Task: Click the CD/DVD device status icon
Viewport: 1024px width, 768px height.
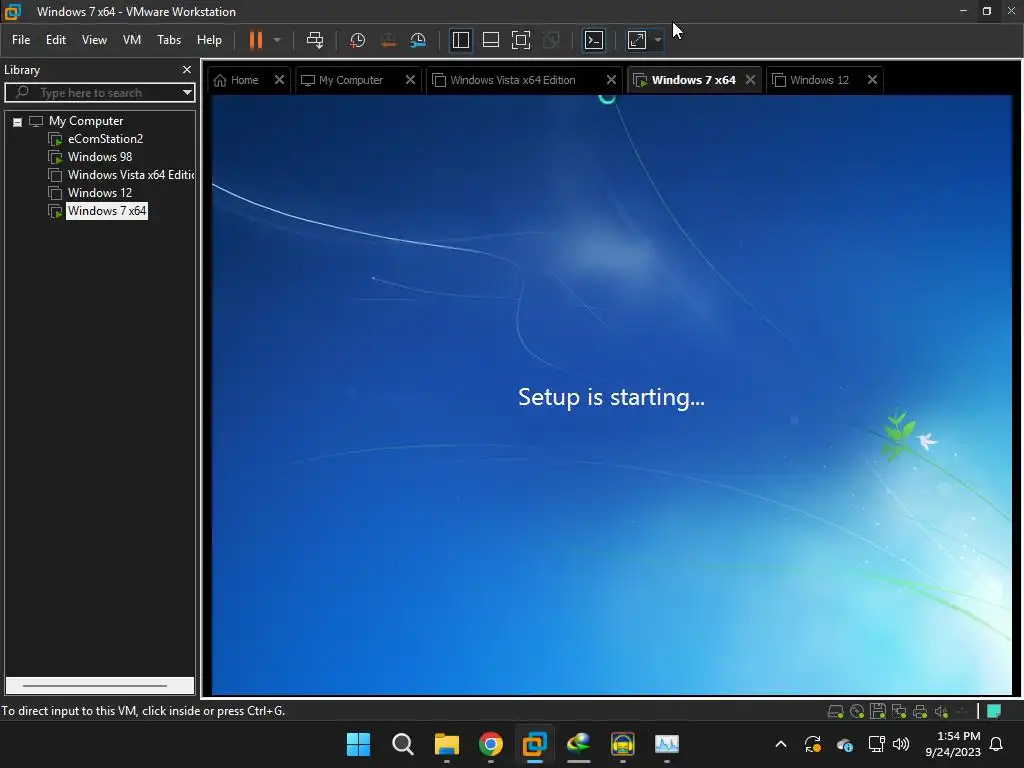Action: [x=857, y=711]
